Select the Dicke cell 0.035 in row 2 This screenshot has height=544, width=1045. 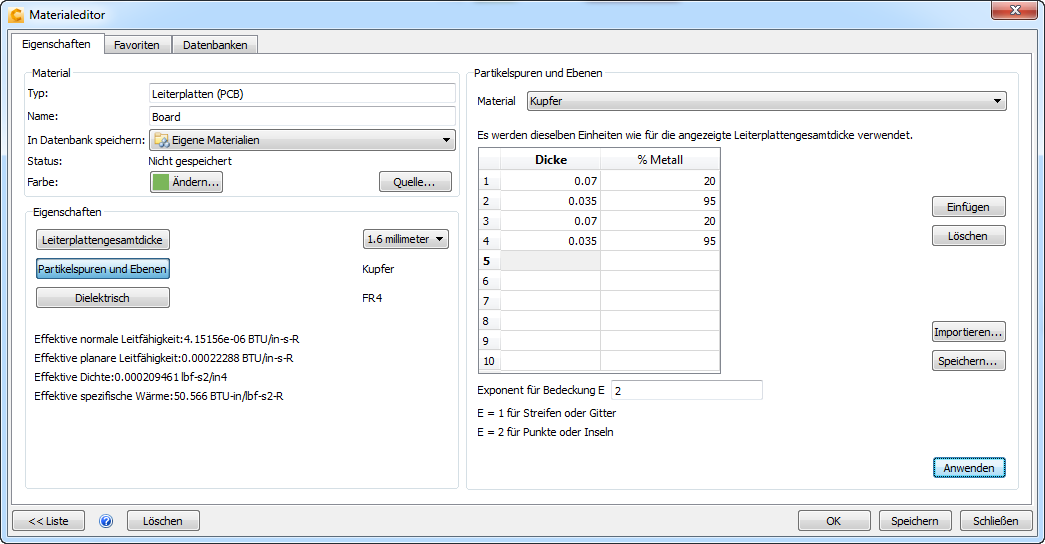pos(550,201)
